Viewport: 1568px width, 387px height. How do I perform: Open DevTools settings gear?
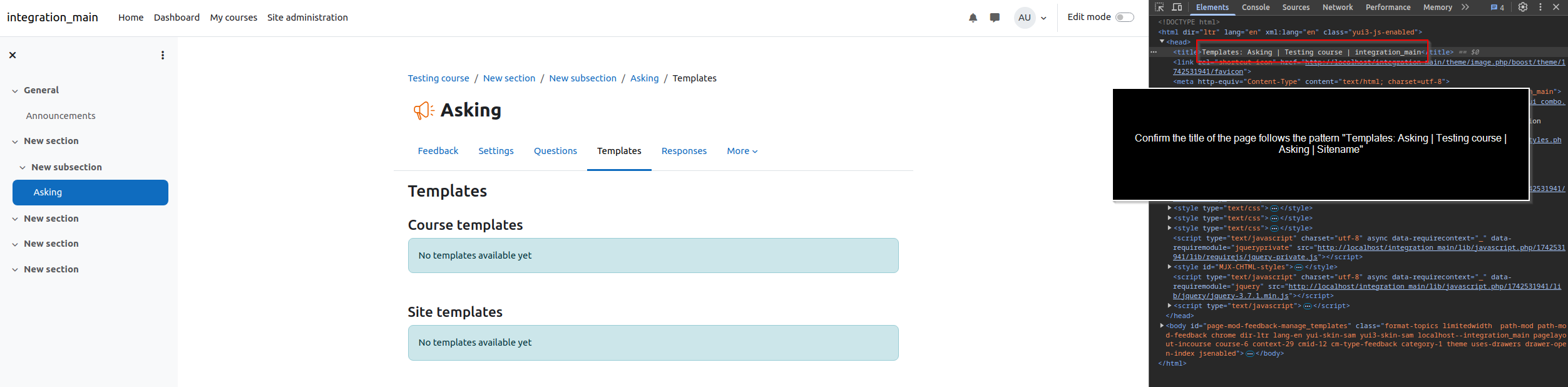1523,7
